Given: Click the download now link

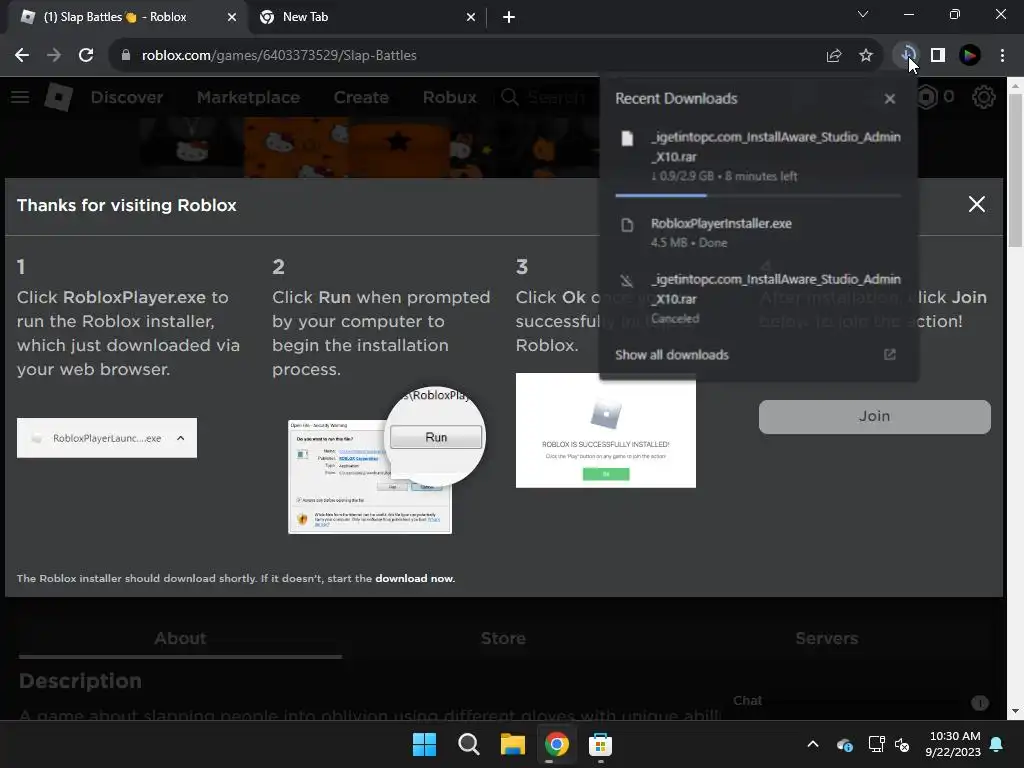Looking at the screenshot, I should coord(414,579).
